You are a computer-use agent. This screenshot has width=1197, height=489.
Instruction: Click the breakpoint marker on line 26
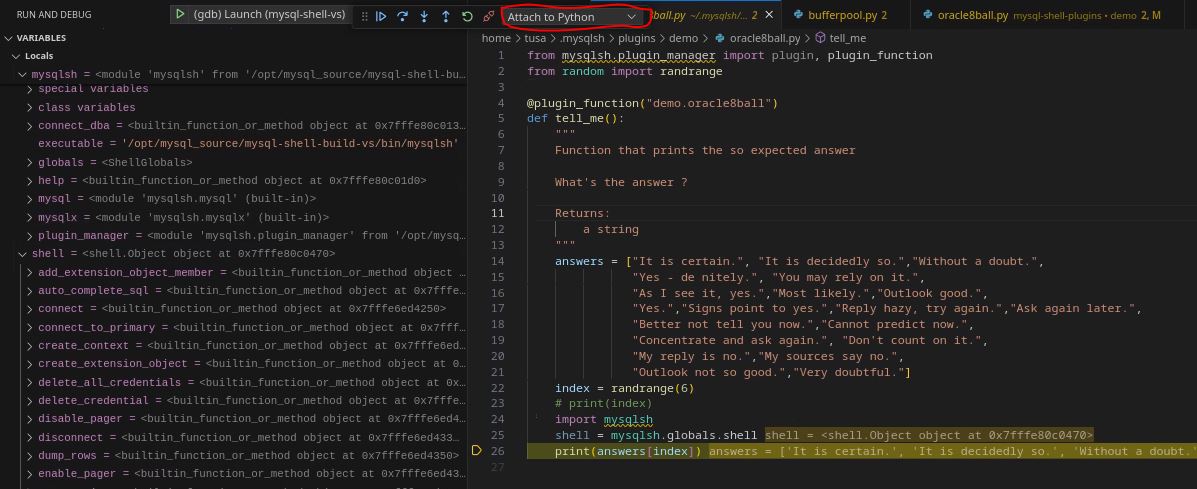click(478, 451)
